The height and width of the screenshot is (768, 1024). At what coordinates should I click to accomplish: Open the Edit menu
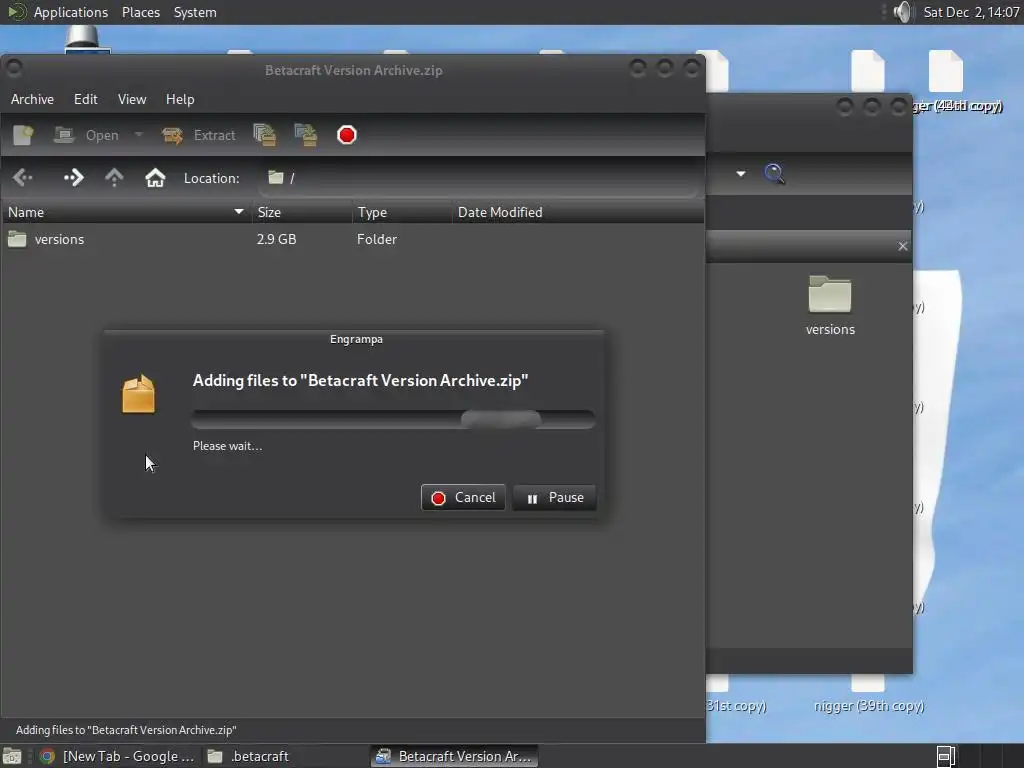point(86,99)
